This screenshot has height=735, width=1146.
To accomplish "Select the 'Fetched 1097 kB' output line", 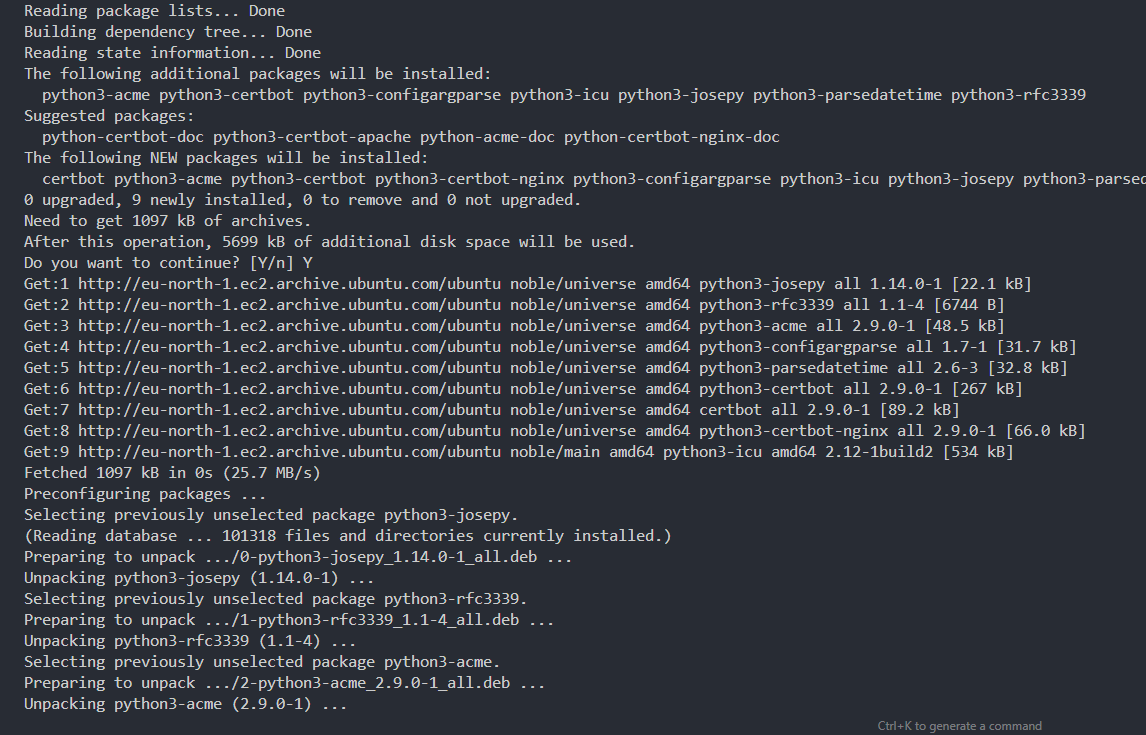I will [172, 473].
